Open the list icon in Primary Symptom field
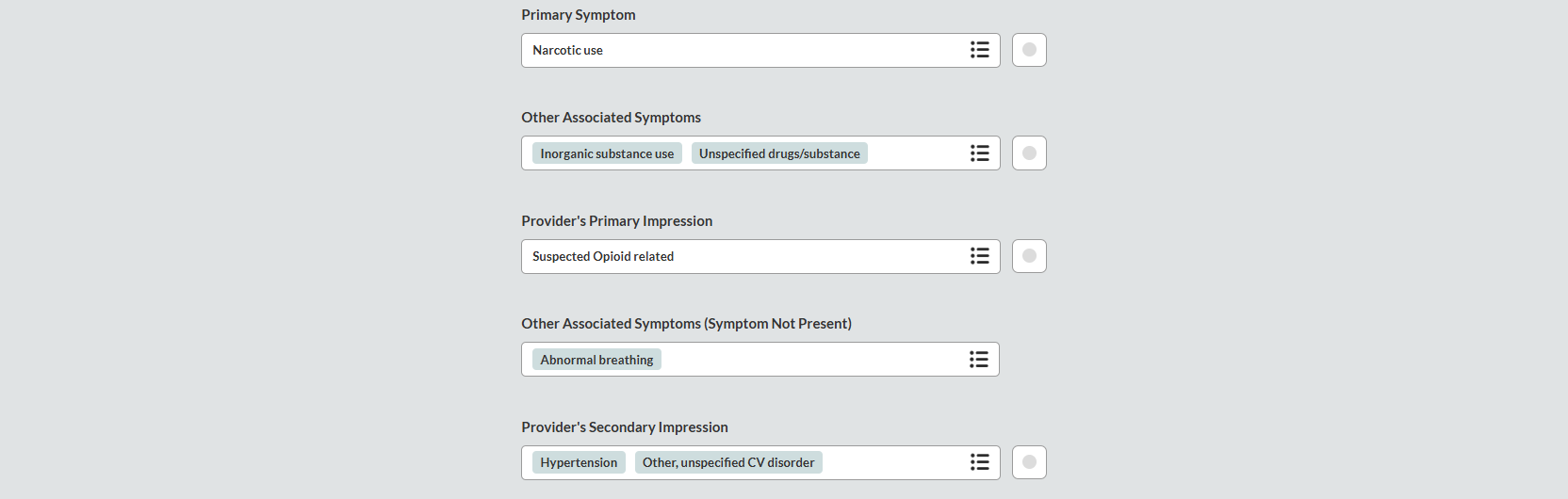Viewport: 1568px width, 499px height. point(980,50)
